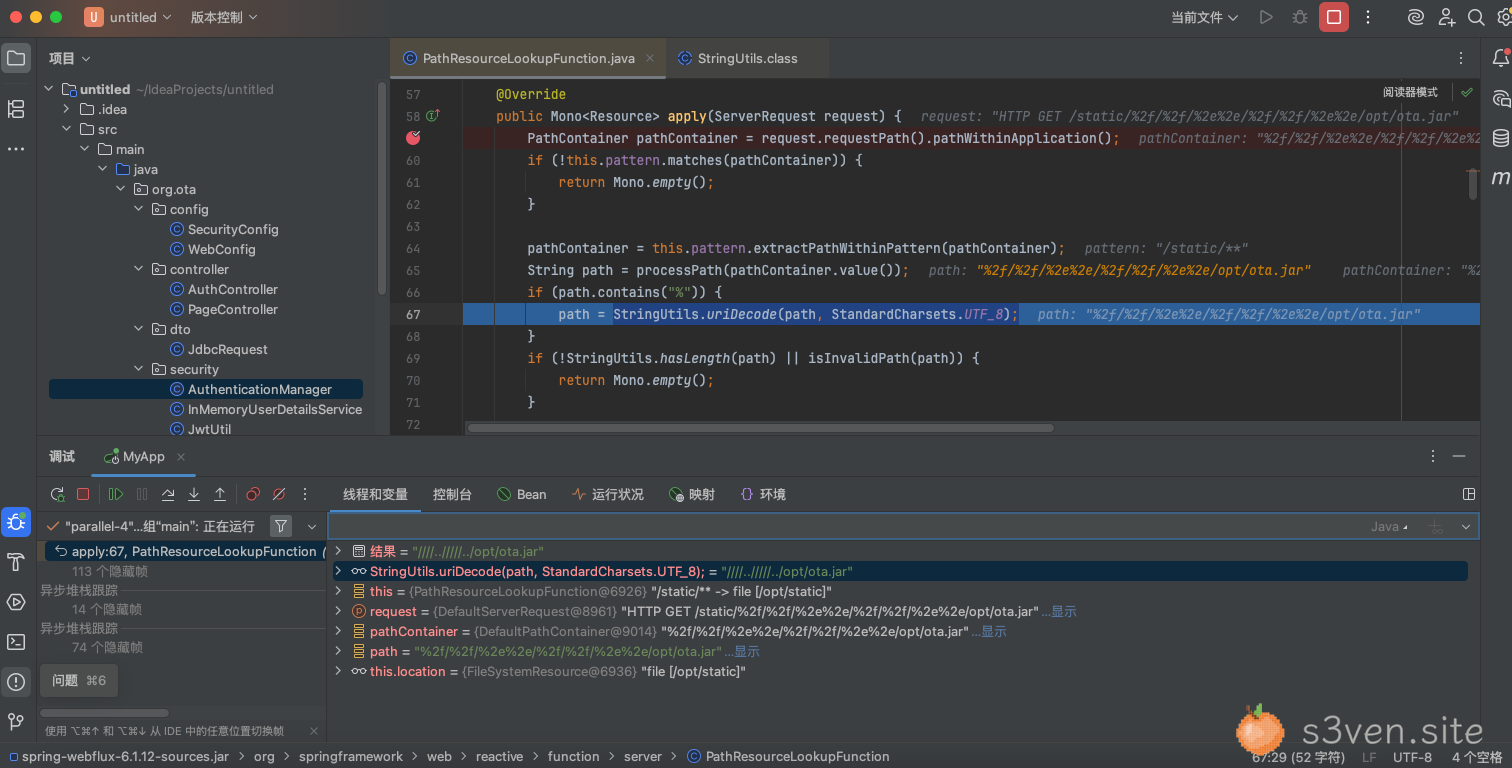Click UTF-8 encoding in status bar
Screen dimensions: 1512x768
pyautogui.click(x=1412, y=757)
